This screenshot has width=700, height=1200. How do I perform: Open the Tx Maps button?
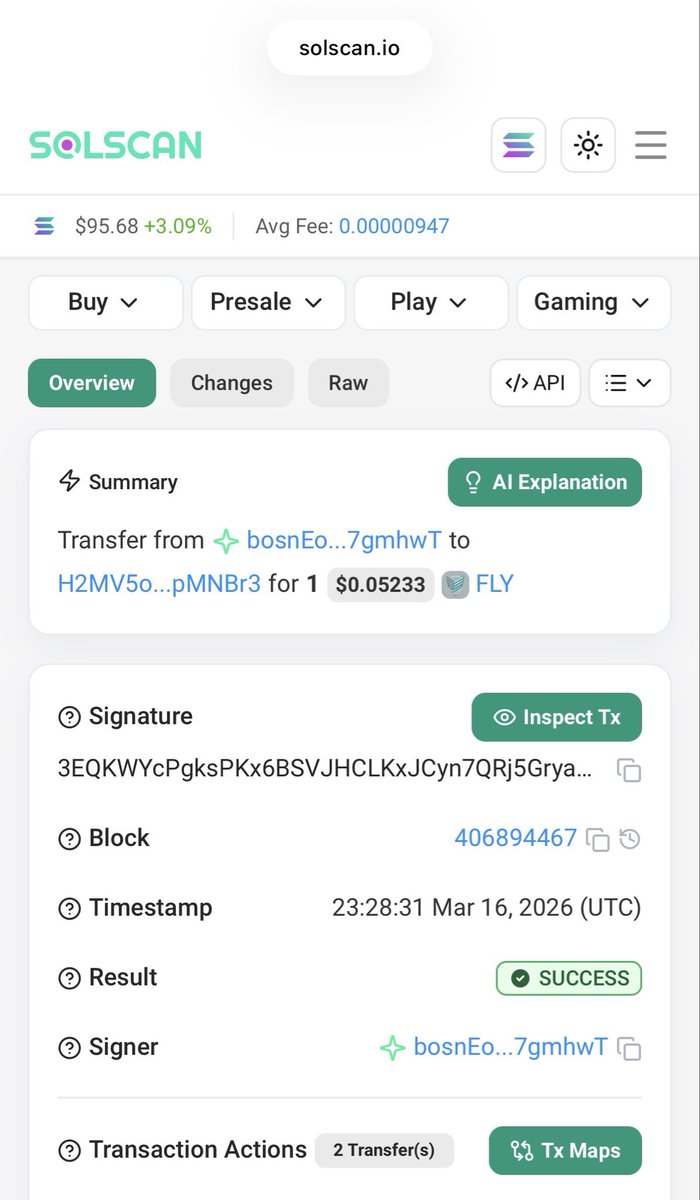pos(565,1150)
